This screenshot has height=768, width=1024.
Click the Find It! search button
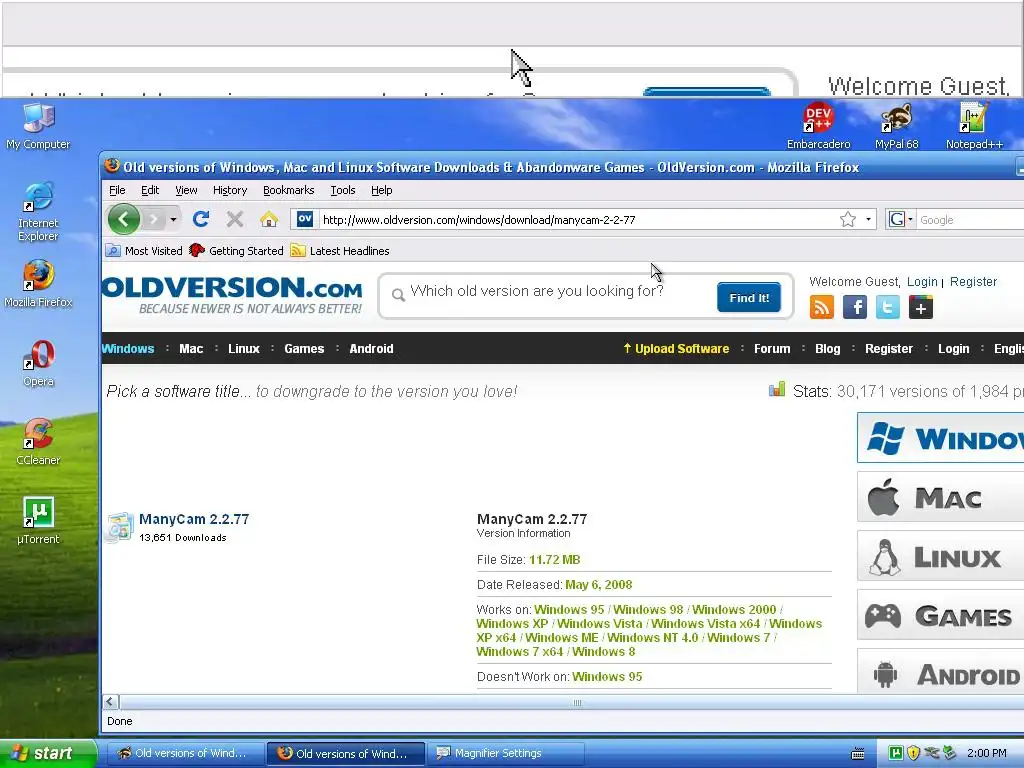749,298
